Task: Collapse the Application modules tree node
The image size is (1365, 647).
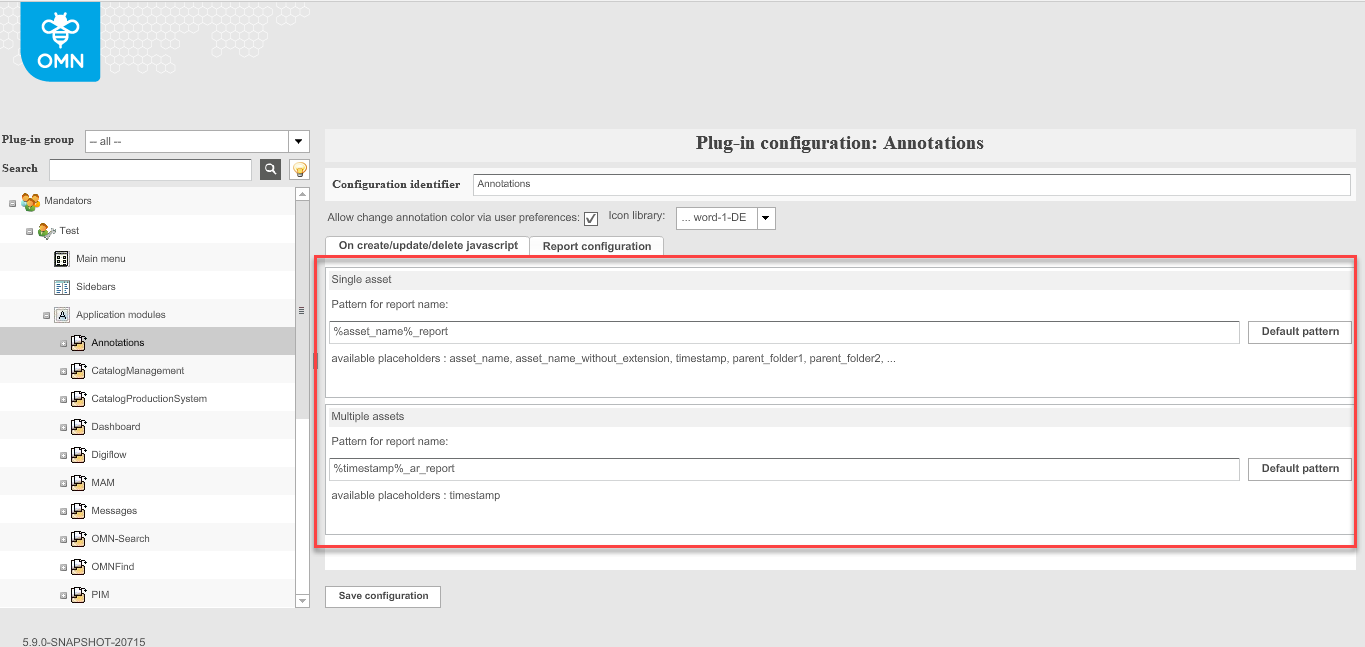Action: 46,314
